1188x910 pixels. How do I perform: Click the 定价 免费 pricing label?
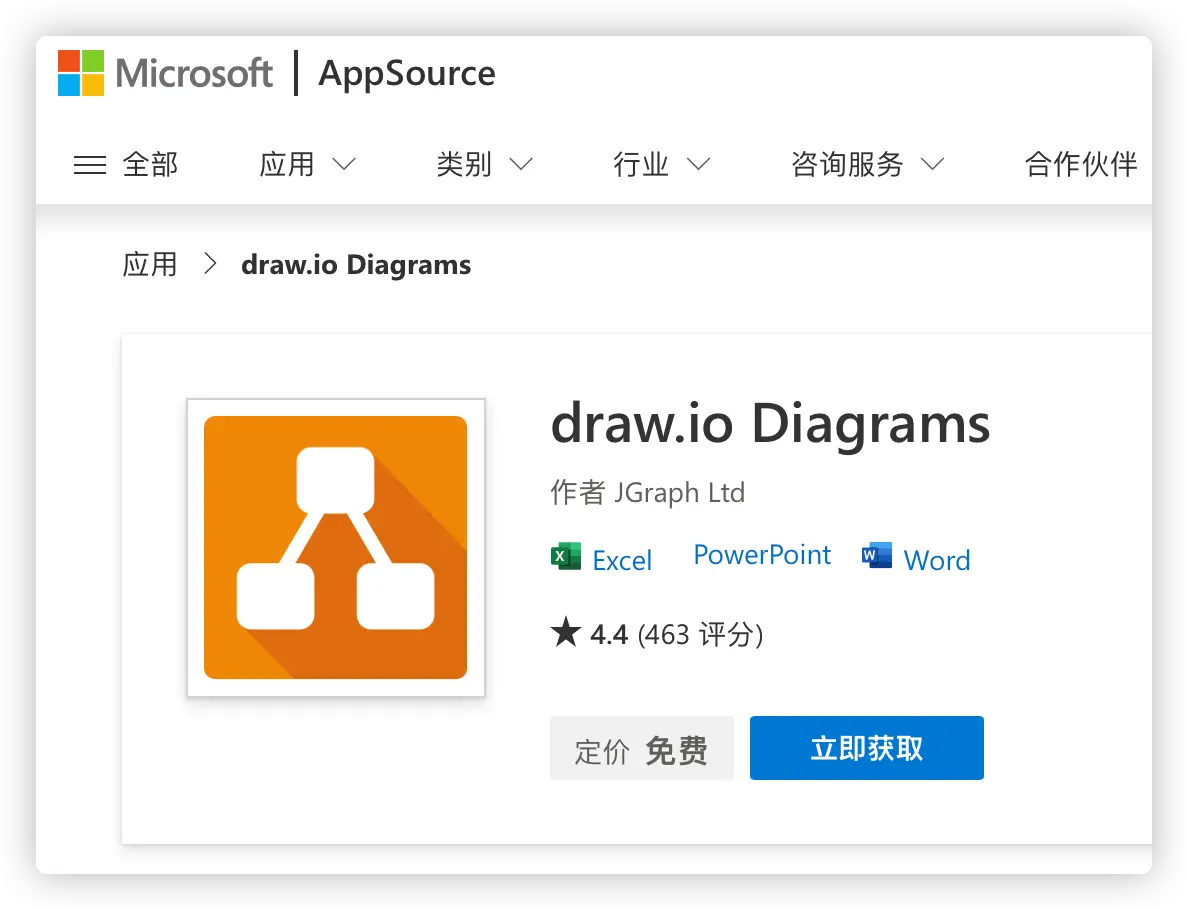642,749
